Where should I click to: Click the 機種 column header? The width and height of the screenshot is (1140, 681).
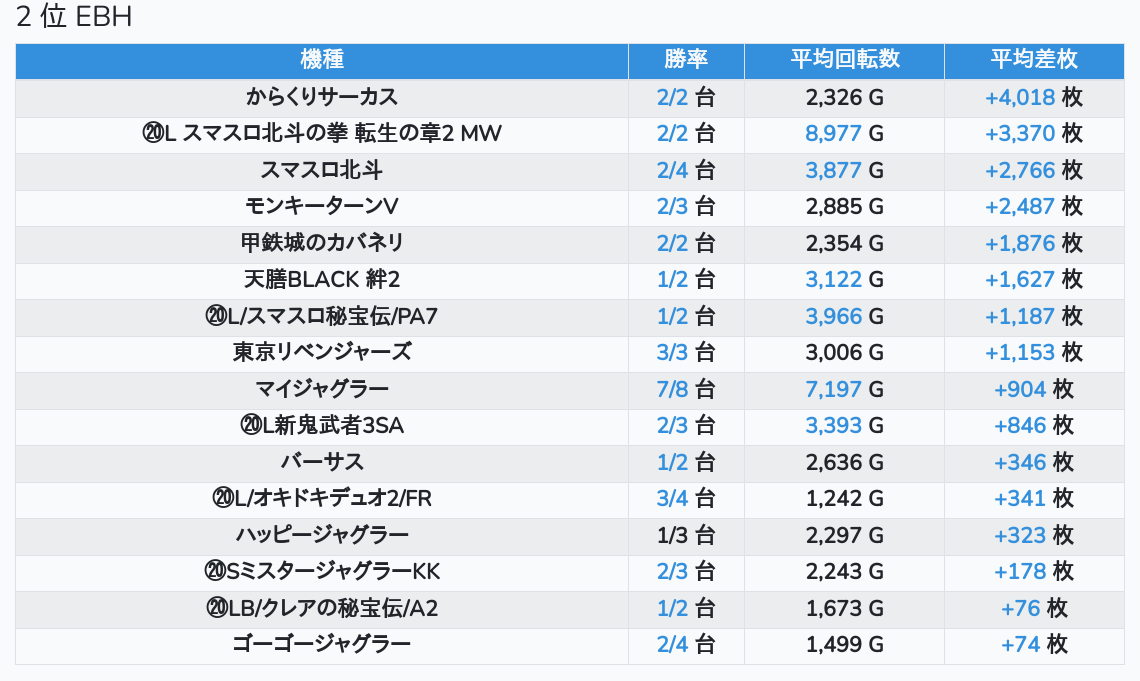tap(321, 60)
